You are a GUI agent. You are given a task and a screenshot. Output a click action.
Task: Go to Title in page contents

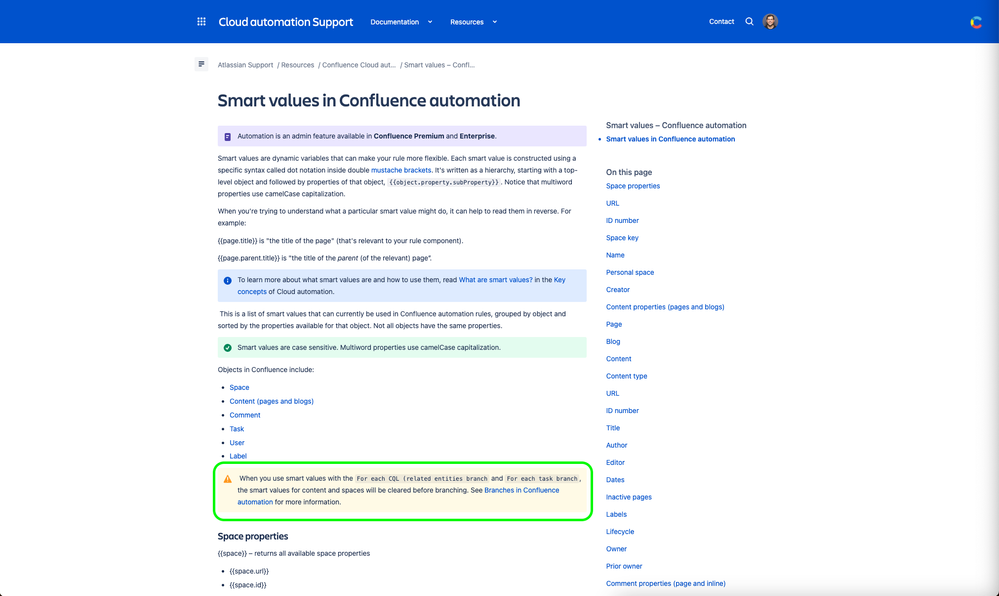tap(613, 428)
